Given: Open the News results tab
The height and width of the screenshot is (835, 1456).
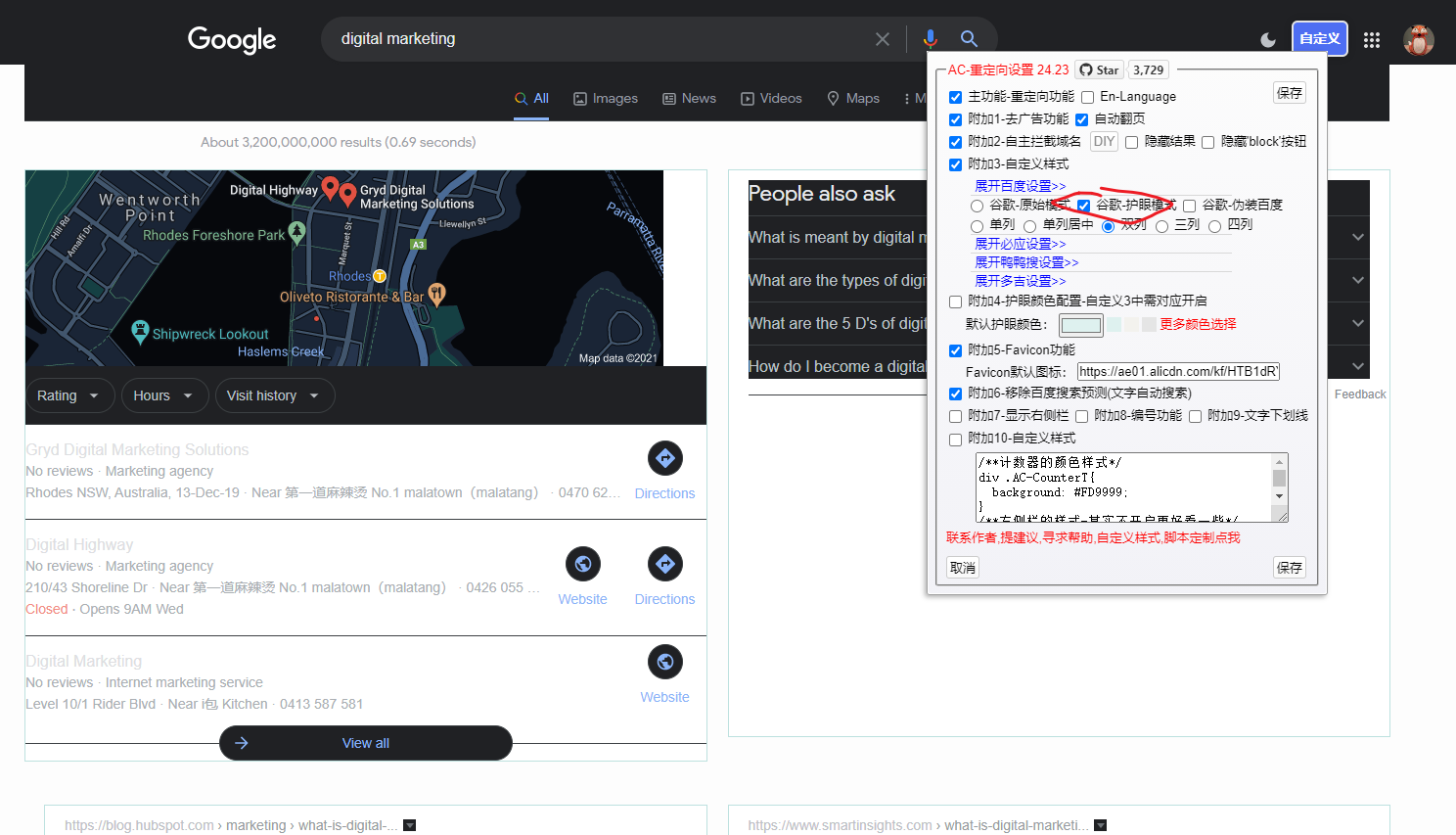Looking at the screenshot, I should click(x=689, y=98).
